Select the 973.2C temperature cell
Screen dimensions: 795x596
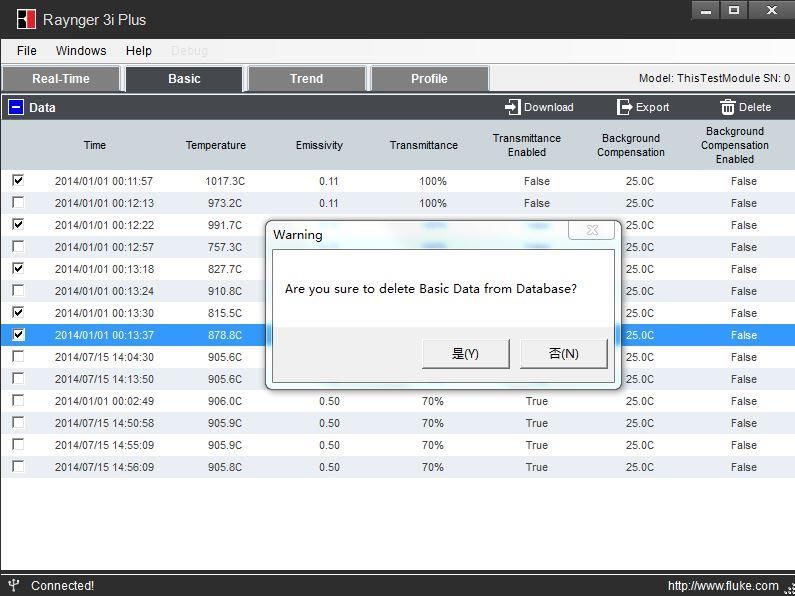(225, 203)
